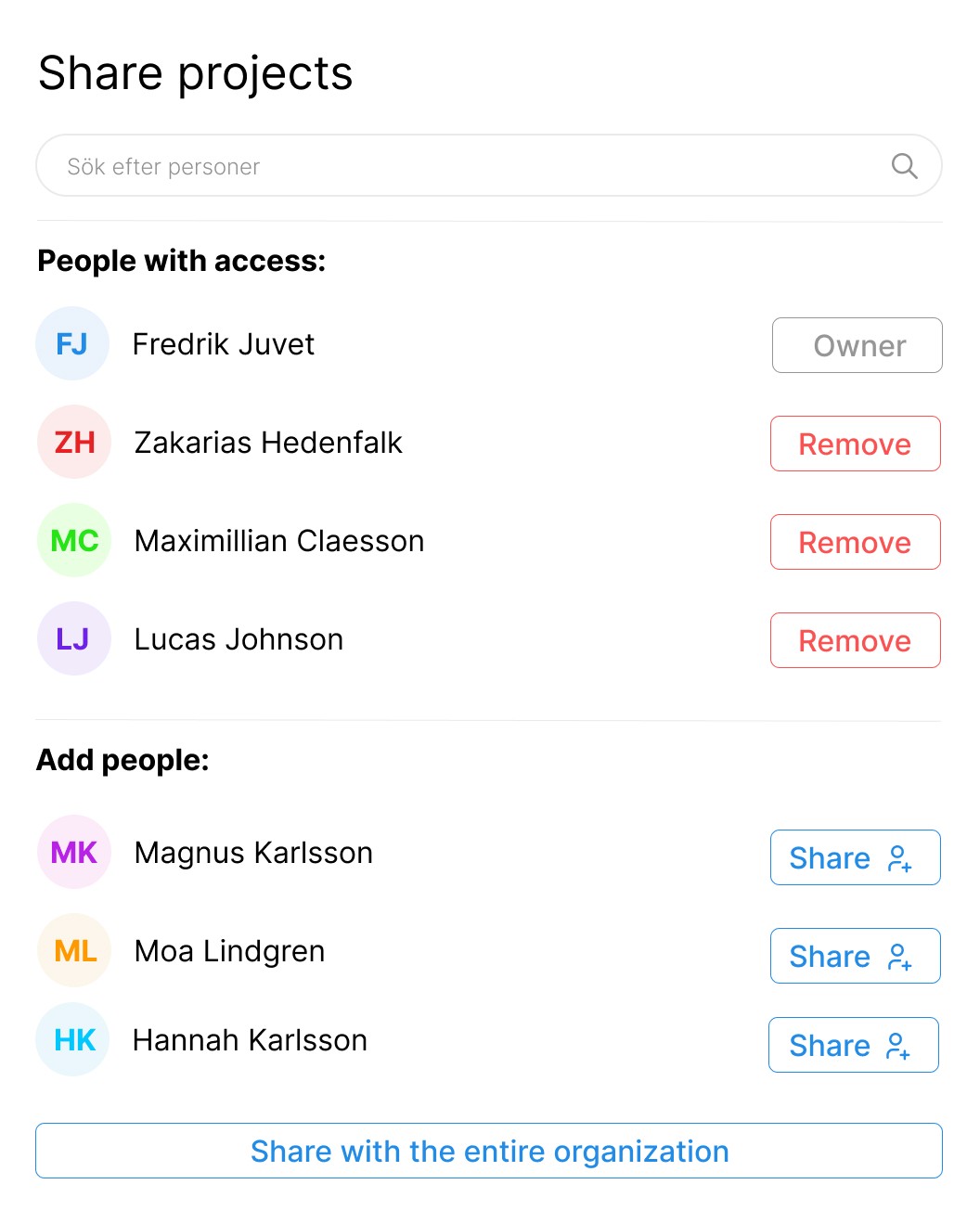The height and width of the screenshot is (1223, 980).
Task: Remove Zakarias Hedenfalk's access
Action: [x=855, y=444]
